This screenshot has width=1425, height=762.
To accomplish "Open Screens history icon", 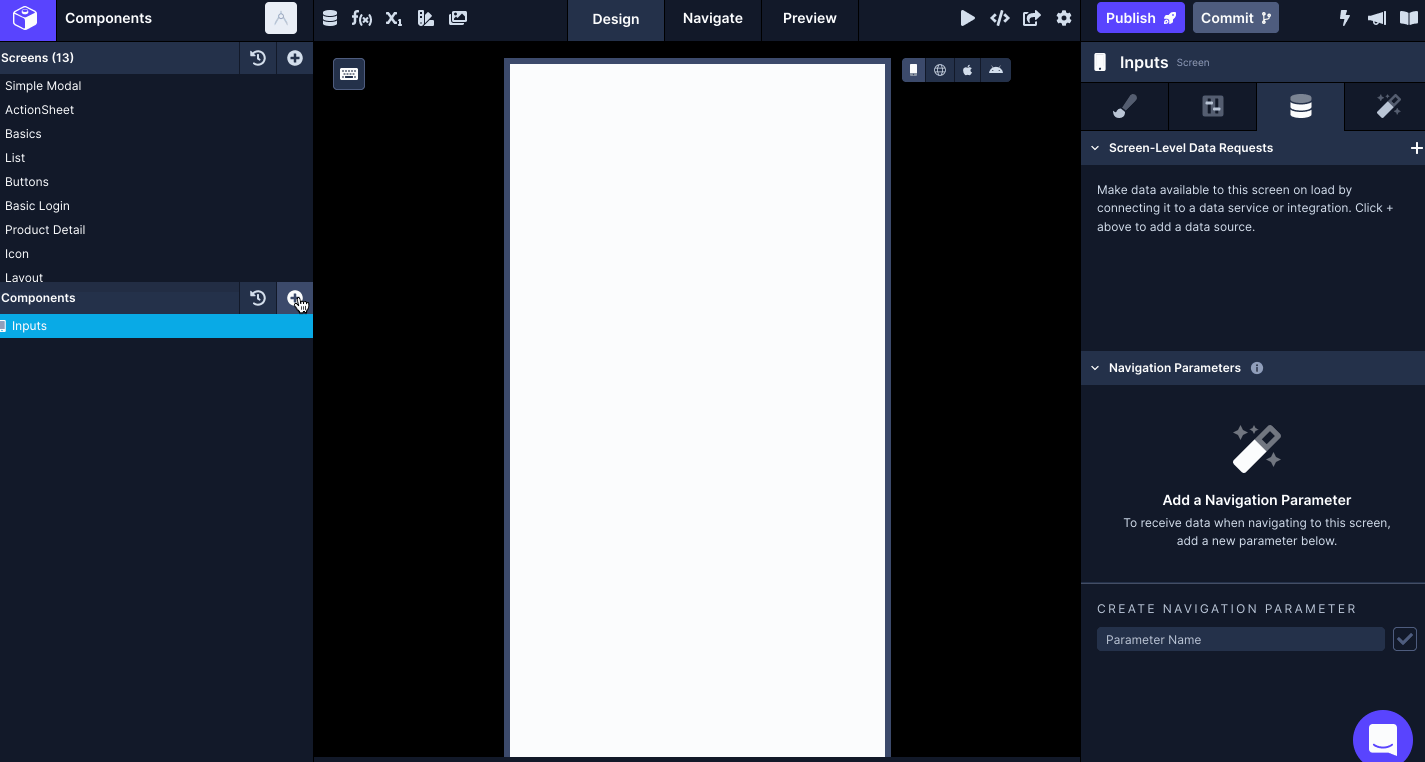I will (x=258, y=58).
